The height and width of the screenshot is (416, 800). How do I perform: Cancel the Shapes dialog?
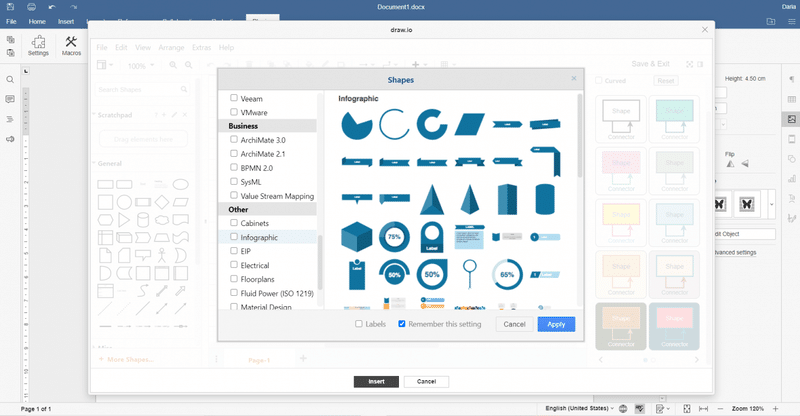coord(514,324)
